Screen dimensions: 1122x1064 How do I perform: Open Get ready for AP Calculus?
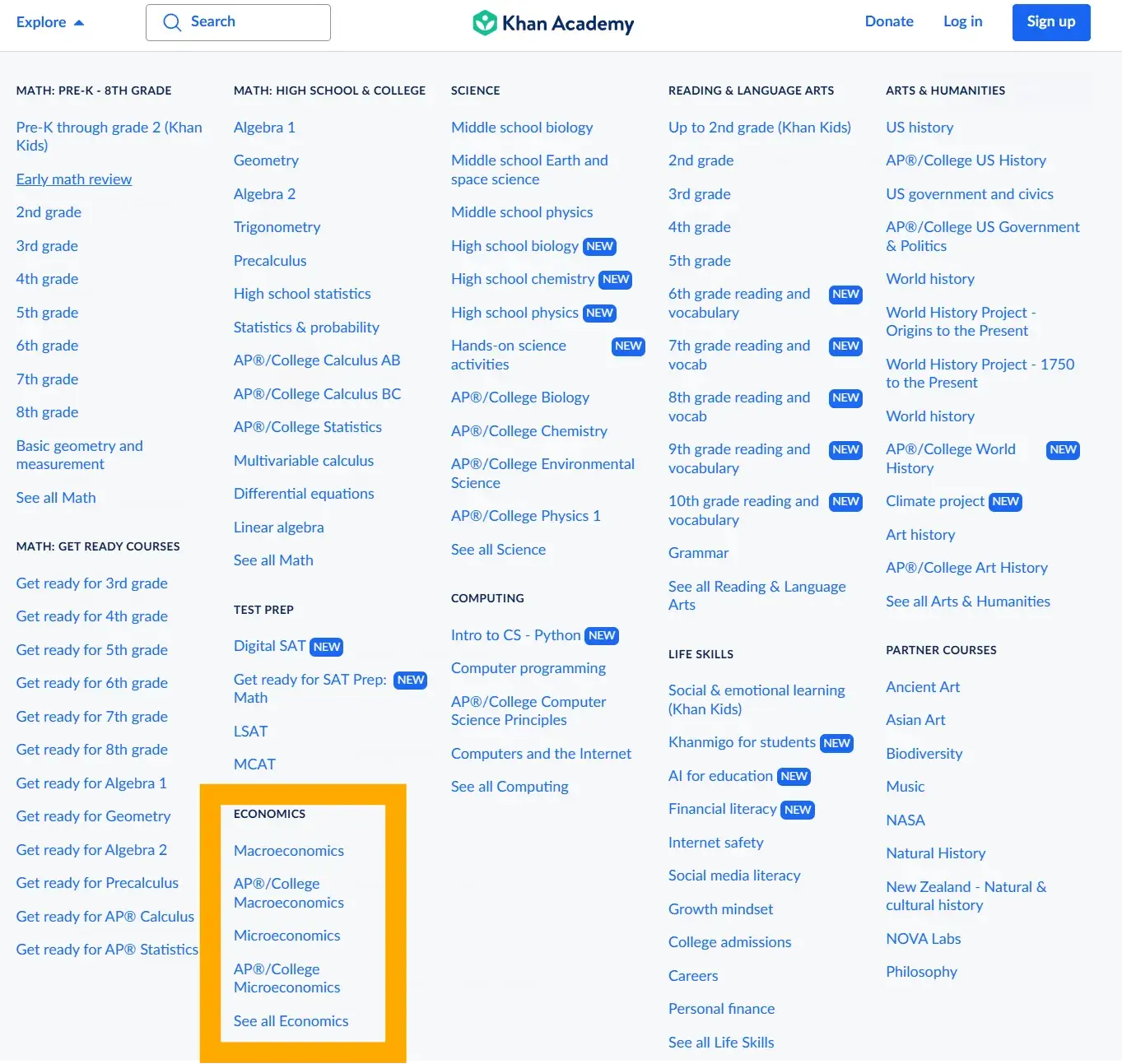coord(105,917)
